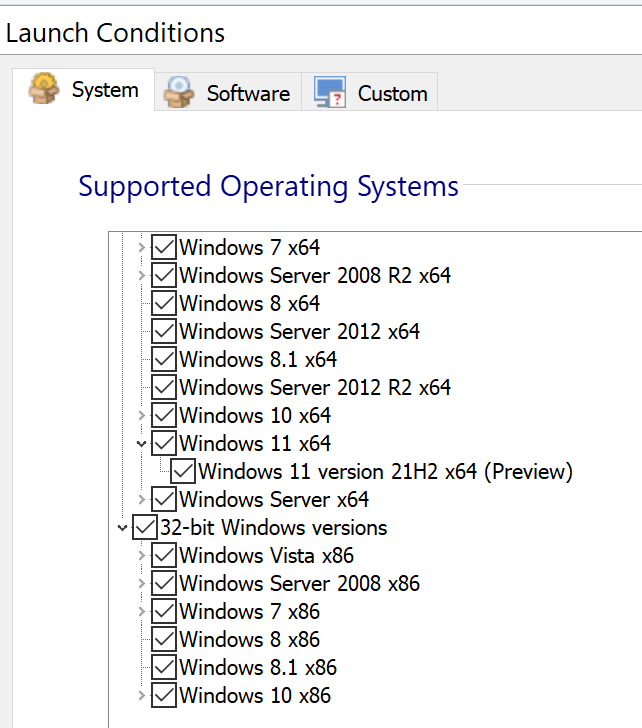This screenshot has width=642, height=728.
Task: Switch to the System tab
Action: (84, 90)
